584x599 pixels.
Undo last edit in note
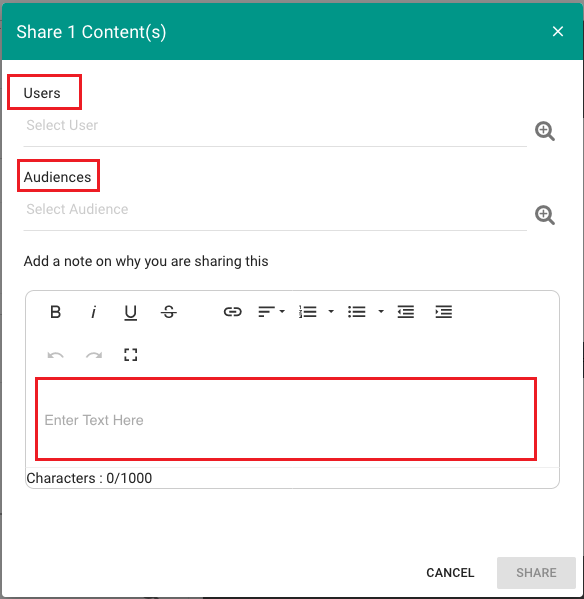tap(55, 355)
